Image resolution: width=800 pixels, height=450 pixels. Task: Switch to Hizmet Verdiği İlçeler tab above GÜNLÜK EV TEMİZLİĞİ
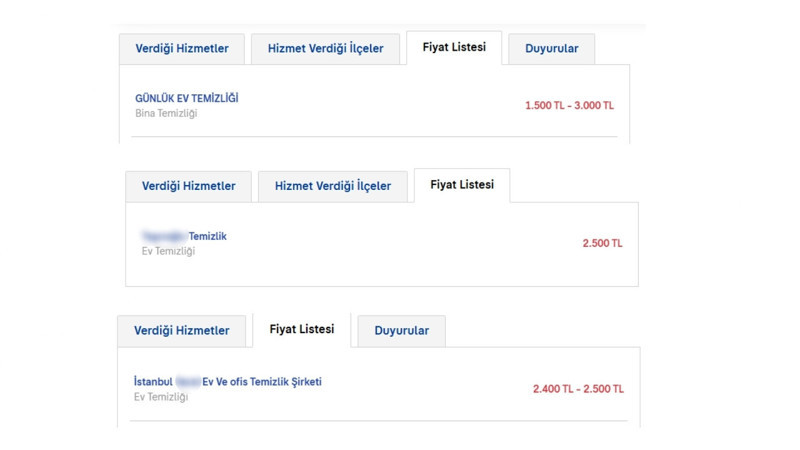point(324,49)
